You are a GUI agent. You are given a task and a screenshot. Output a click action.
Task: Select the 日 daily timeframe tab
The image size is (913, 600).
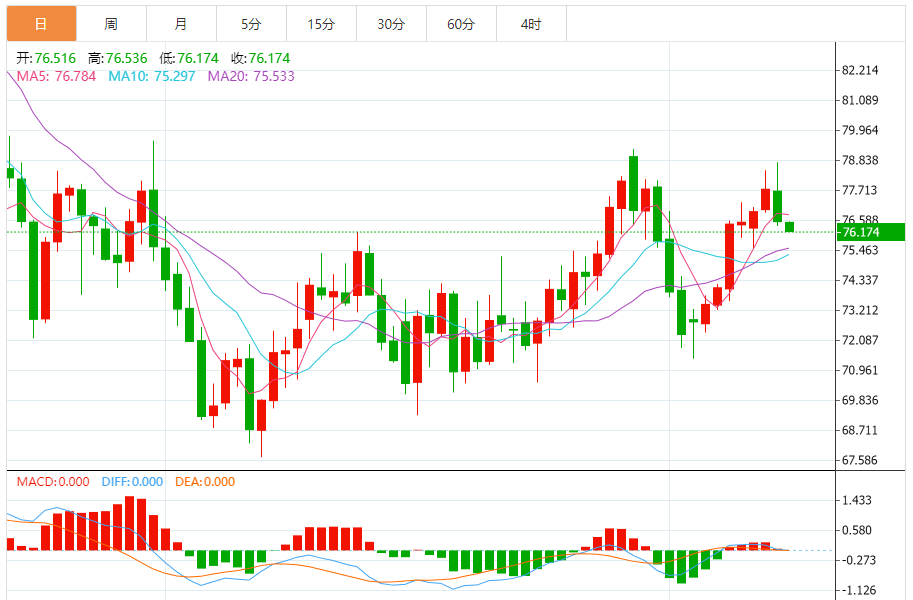(x=41, y=24)
